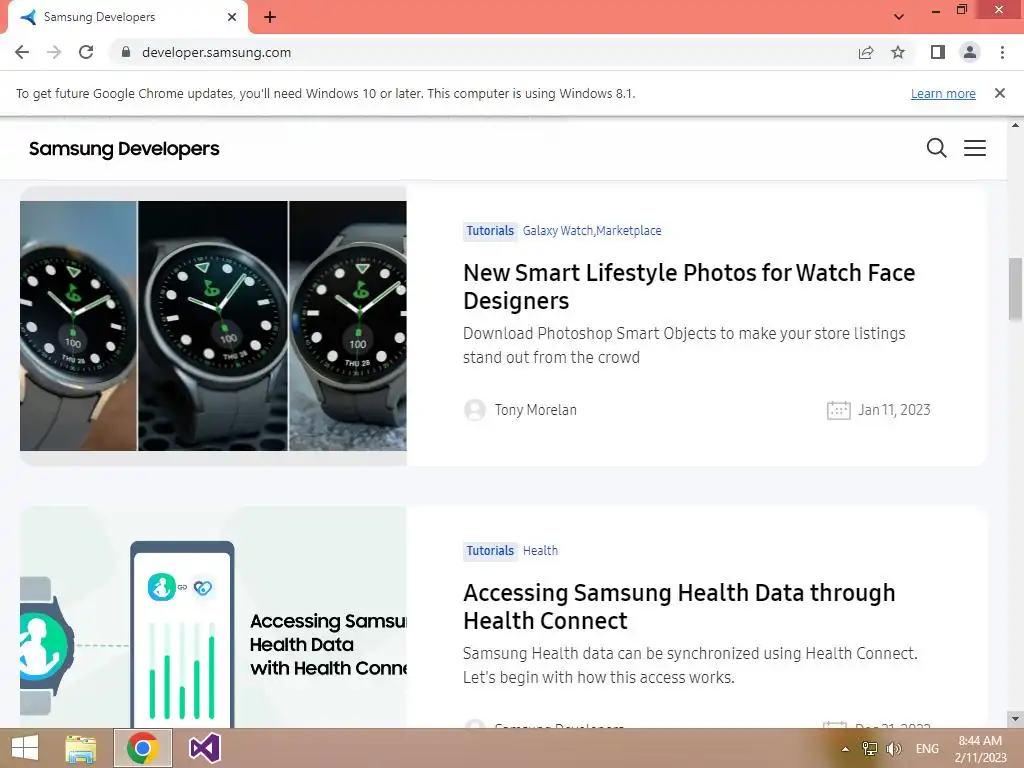Click the Health category tag
The image size is (1024, 768).
[540, 551]
